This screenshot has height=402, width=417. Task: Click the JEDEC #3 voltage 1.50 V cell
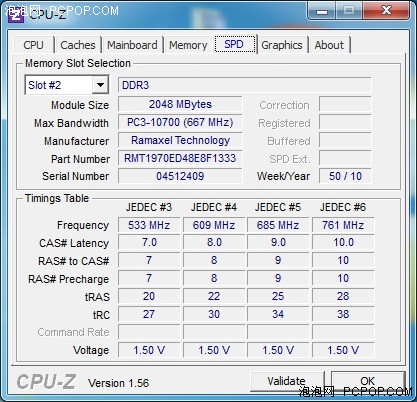pyautogui.click(x=149, y=350)
